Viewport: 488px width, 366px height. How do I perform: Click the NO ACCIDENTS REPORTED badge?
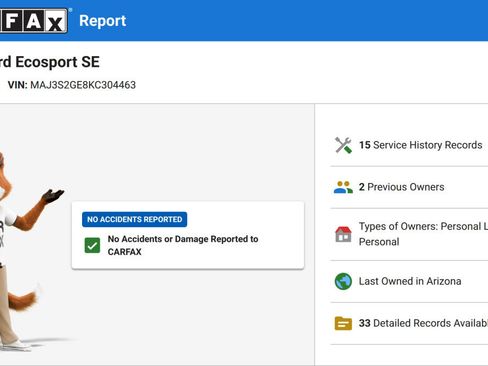(x=134, y=219)
